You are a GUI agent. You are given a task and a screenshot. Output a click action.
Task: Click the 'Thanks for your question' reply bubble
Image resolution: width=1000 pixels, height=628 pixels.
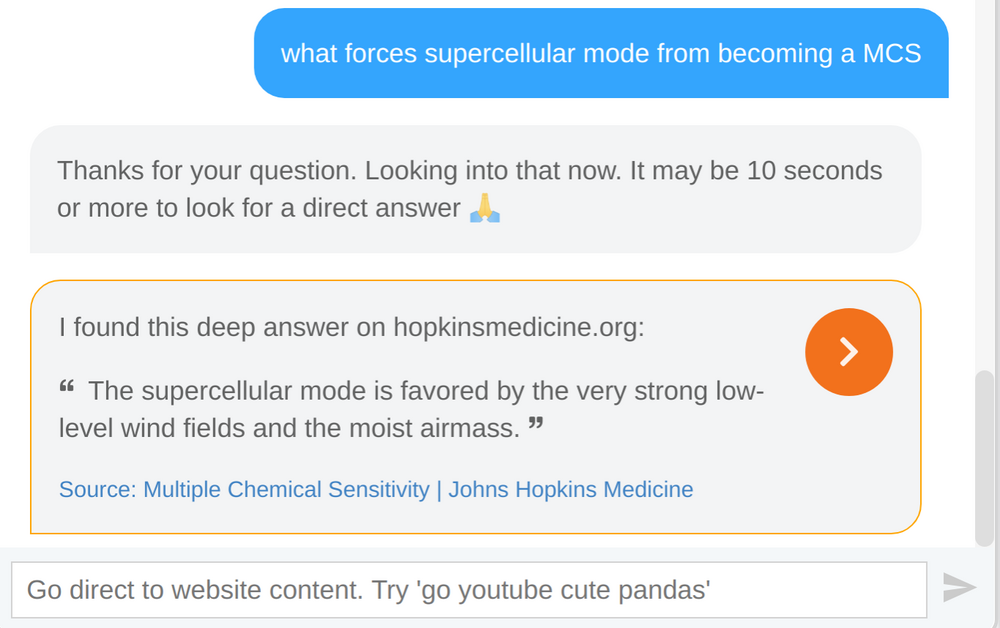[x=475, y=189]
